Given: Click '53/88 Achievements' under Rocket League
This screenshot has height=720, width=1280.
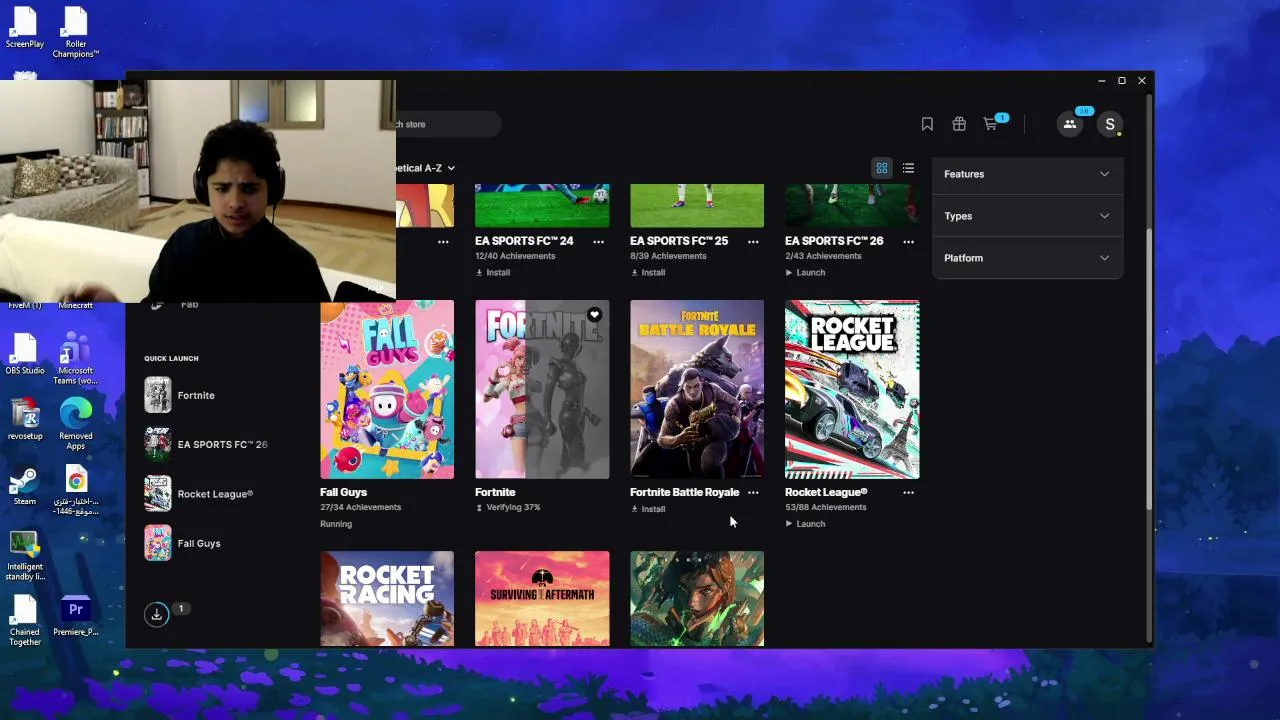Looking at the screenshot, I should pos(825,507).
